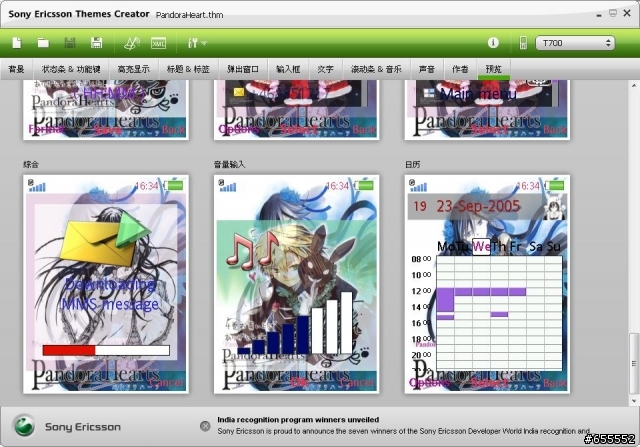640x447 pixels.
Task: Save the current theme
Action: point(70,43)
